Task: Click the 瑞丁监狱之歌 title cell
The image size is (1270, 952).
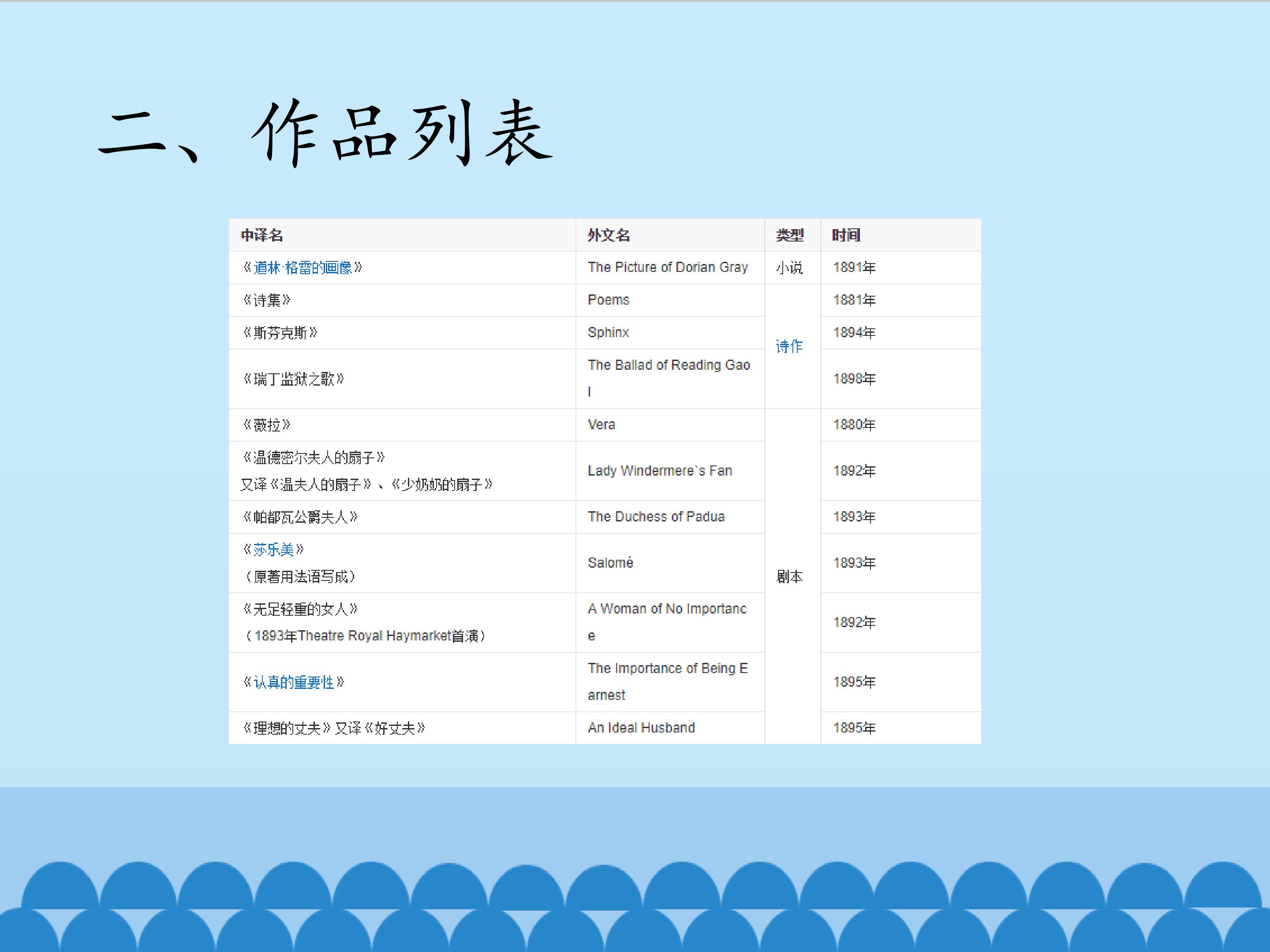Action: pyautogui.click(x=293, y=379)
